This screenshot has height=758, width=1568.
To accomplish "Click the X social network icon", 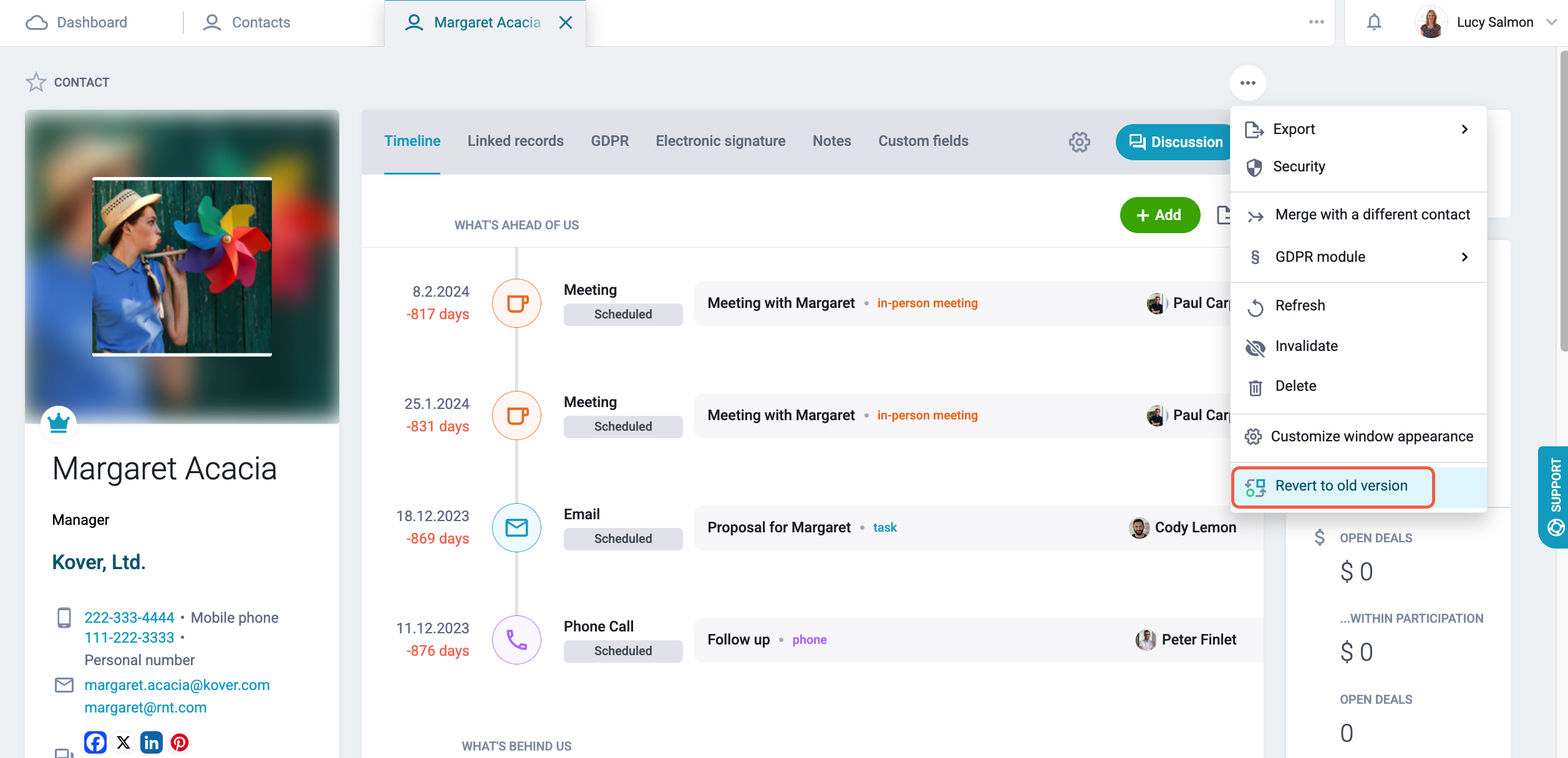I will coord(123,742).
